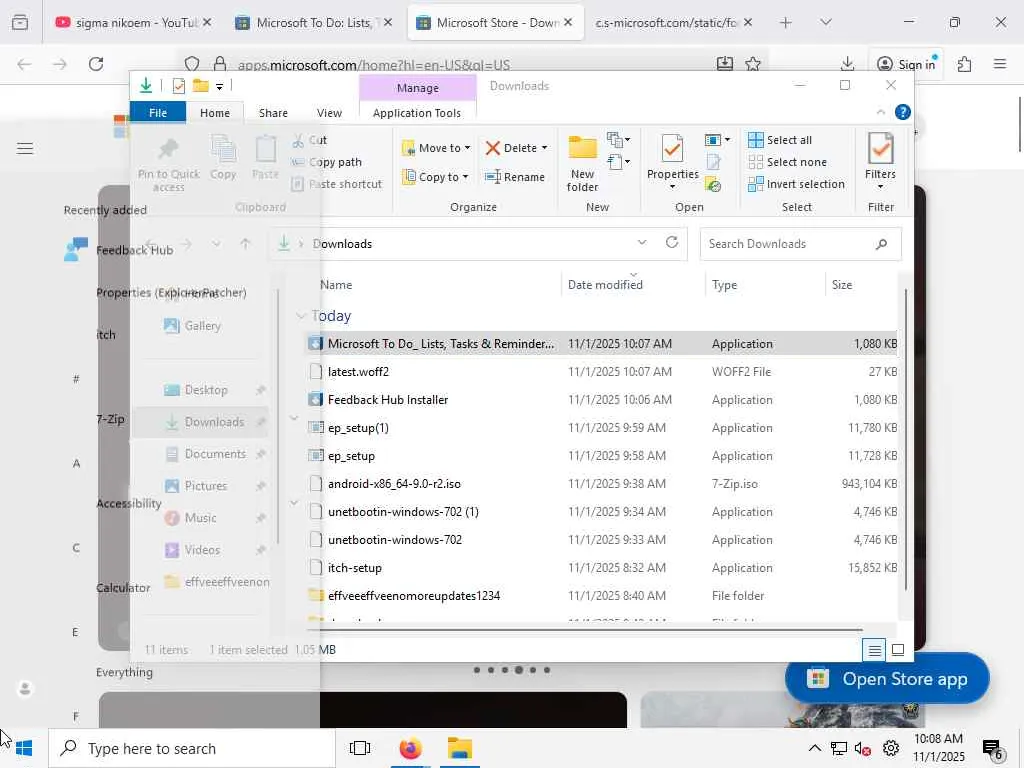The image size is (1024, 768).
Task: Click Move to in Organize group
Action: [x=436, y=148]
